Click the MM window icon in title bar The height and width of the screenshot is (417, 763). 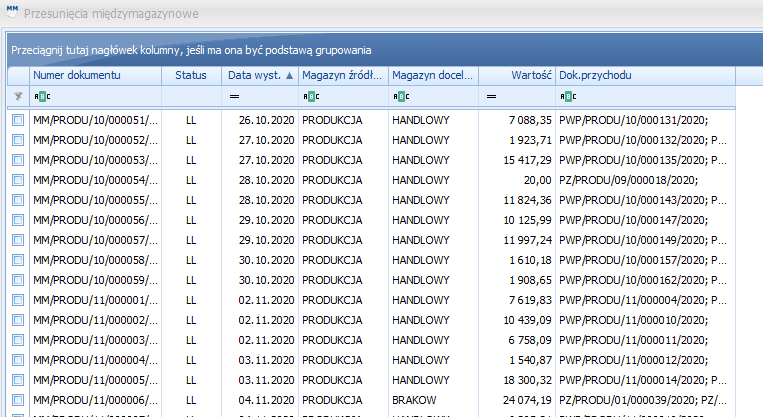pos(12,12)
